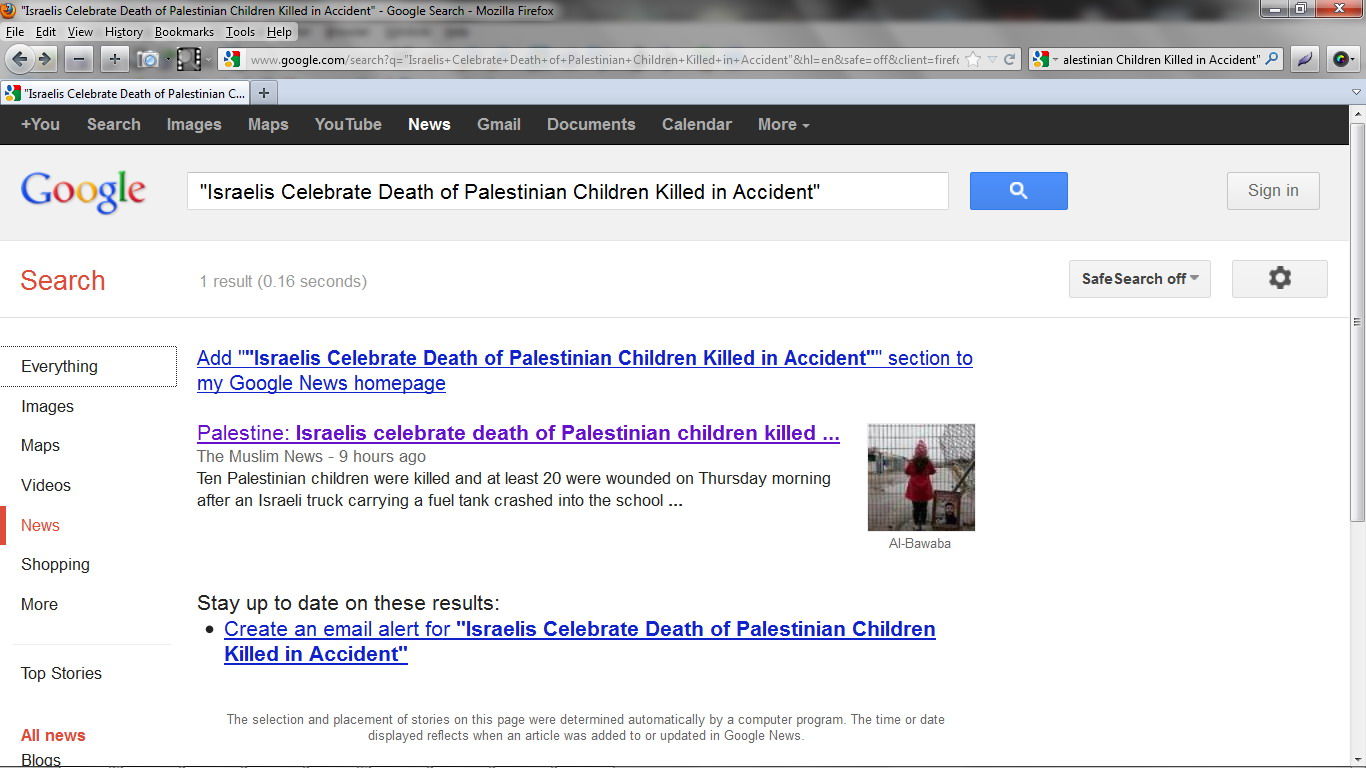Viewport: 1366px width, 768px height.
Task: Click the Al-Bawaba caption under thumbnail
Action: pos(920,543)
